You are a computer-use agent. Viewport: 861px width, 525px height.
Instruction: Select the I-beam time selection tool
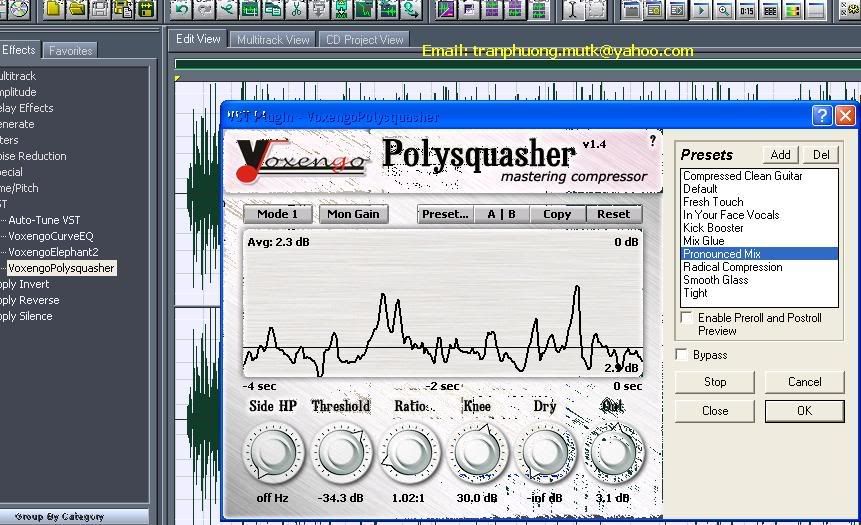pos(572,9)
